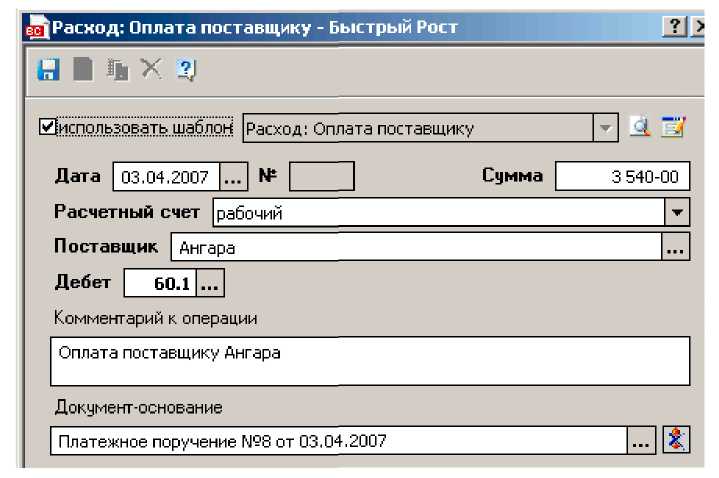Click the comment box Оплата поставщику Ангара

click(x=370, y=361)
